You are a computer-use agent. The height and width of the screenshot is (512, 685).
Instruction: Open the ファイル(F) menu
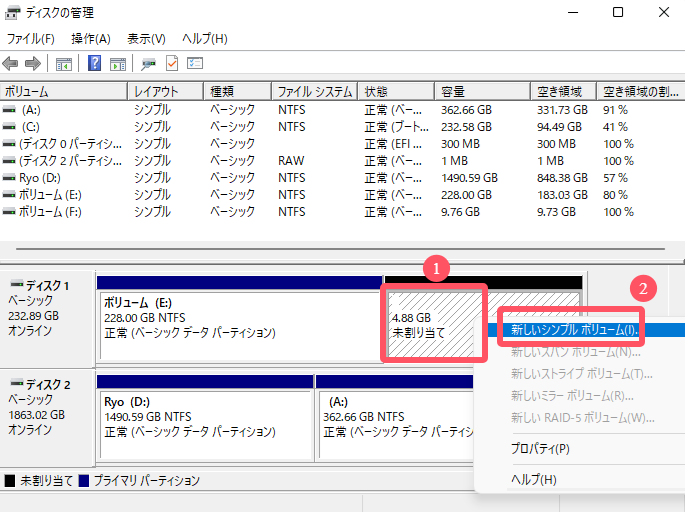point(31,39)
